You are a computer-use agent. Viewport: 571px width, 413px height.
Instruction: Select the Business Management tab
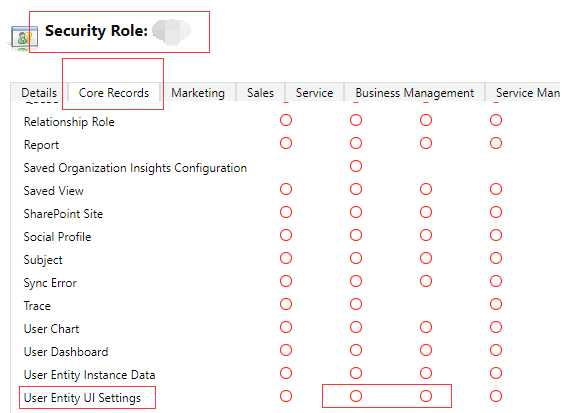pyautogui.click(x=414, y=93)
